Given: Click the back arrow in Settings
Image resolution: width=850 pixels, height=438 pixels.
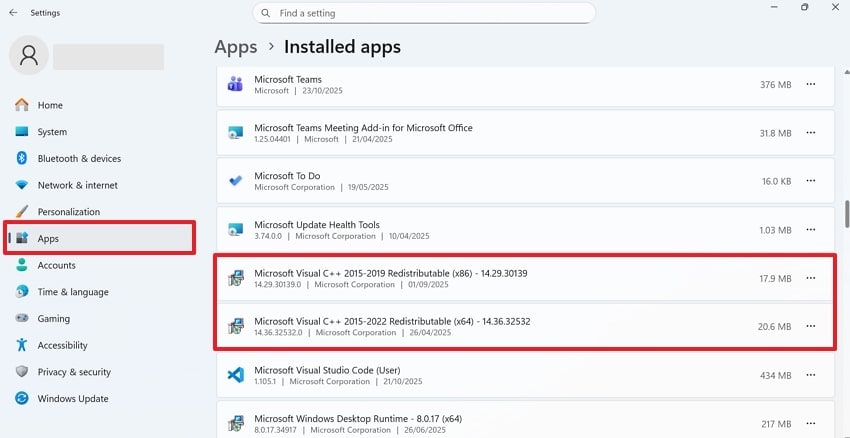Looking at the screenshot, I should (x=13, y=13).
